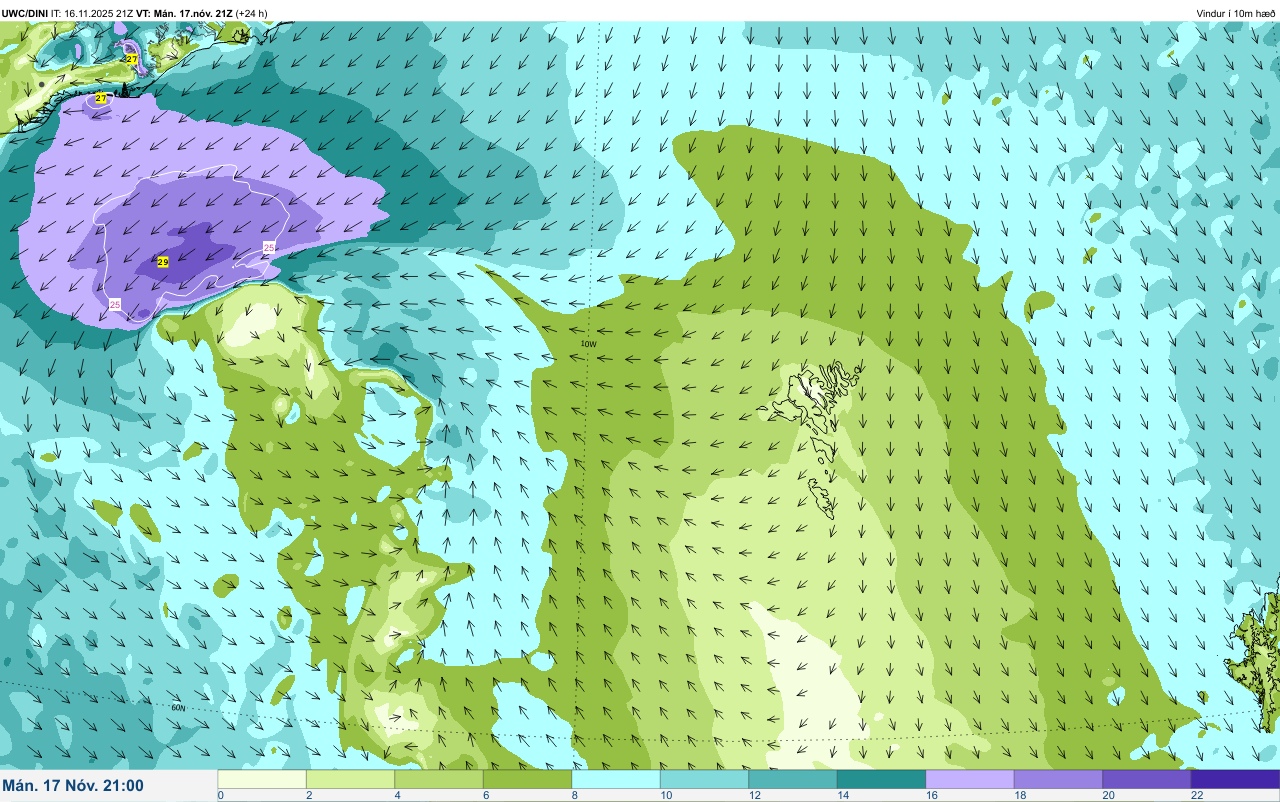The width and height of the screenshot is (1280, 802).
Task: Click the yellow "29" wind maximum label
Action: point(163,262)
